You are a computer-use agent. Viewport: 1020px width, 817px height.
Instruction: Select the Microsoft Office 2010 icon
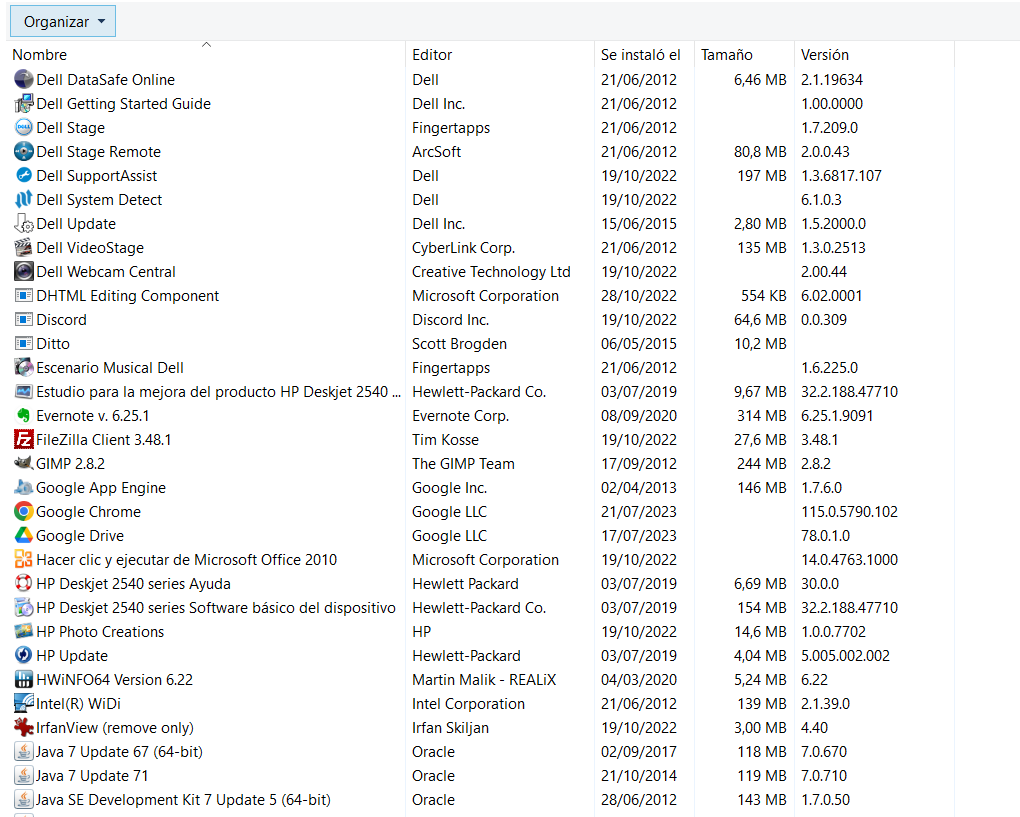click(23, 559)
